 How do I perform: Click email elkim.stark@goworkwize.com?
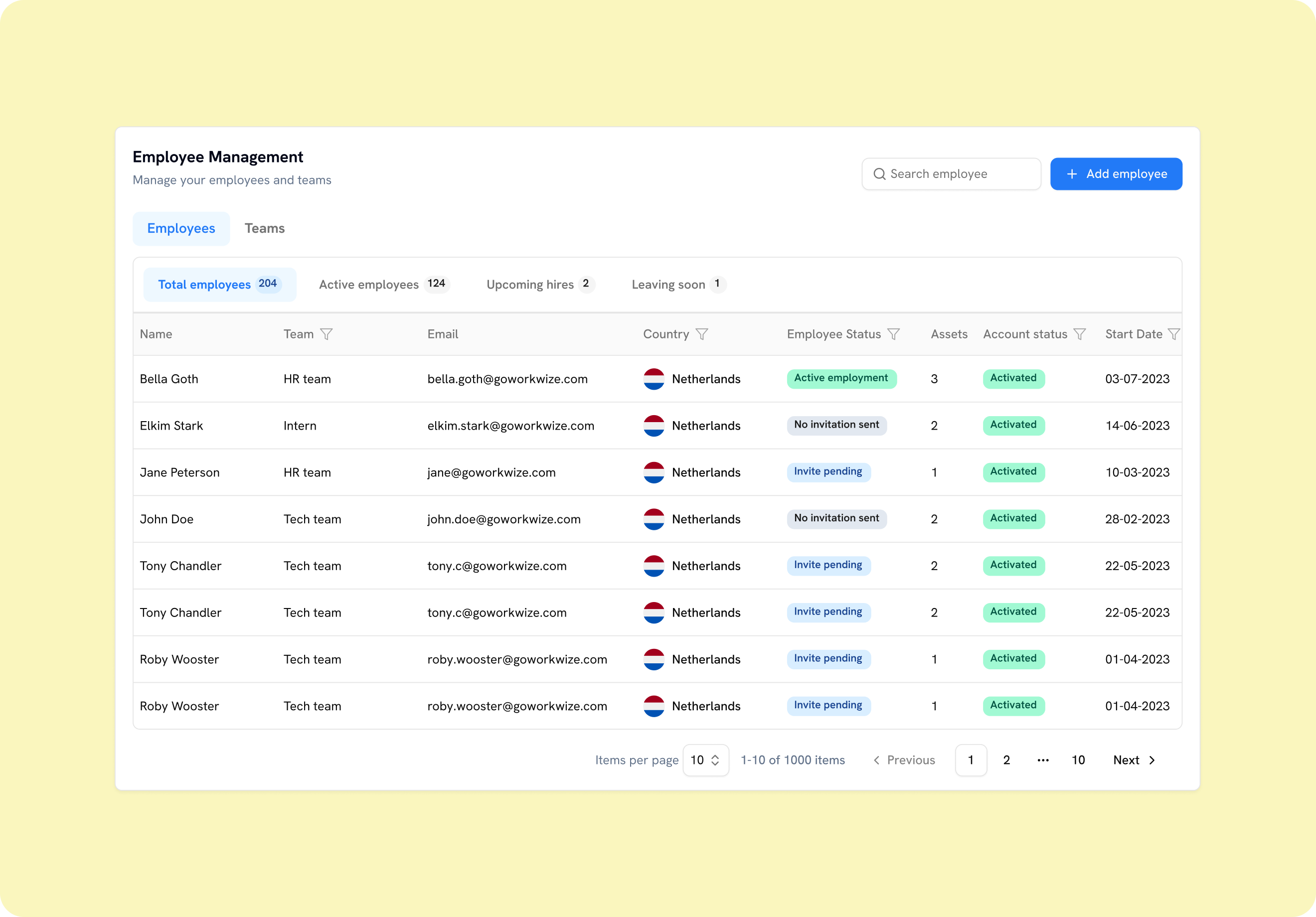tap(510, 426)
